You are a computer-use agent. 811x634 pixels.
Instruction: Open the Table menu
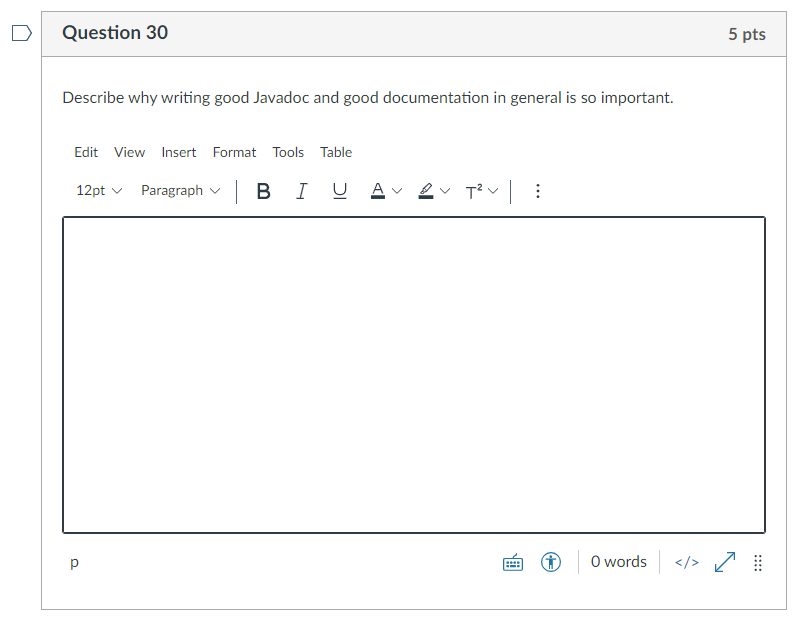336,152
